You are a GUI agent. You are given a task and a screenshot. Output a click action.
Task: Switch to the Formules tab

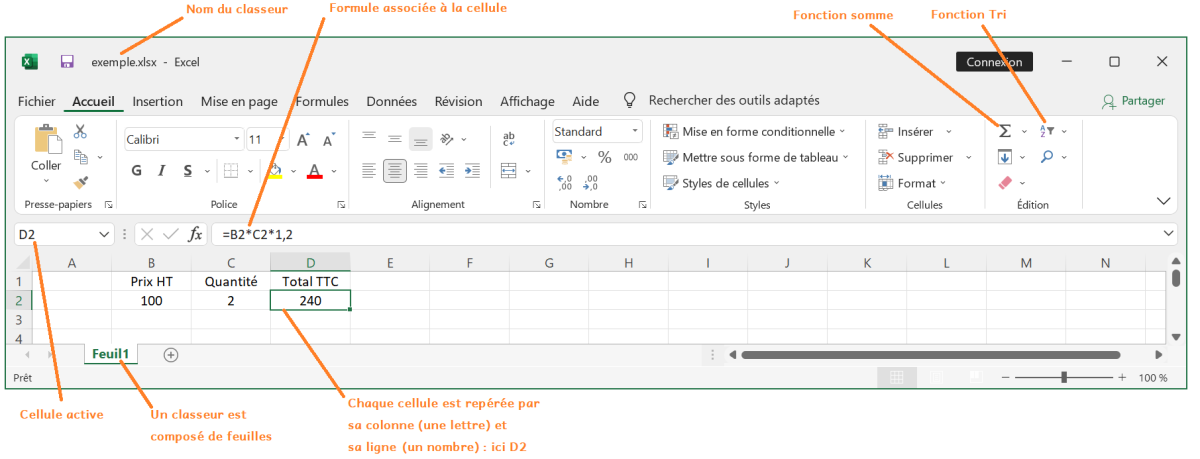[322, 101]
